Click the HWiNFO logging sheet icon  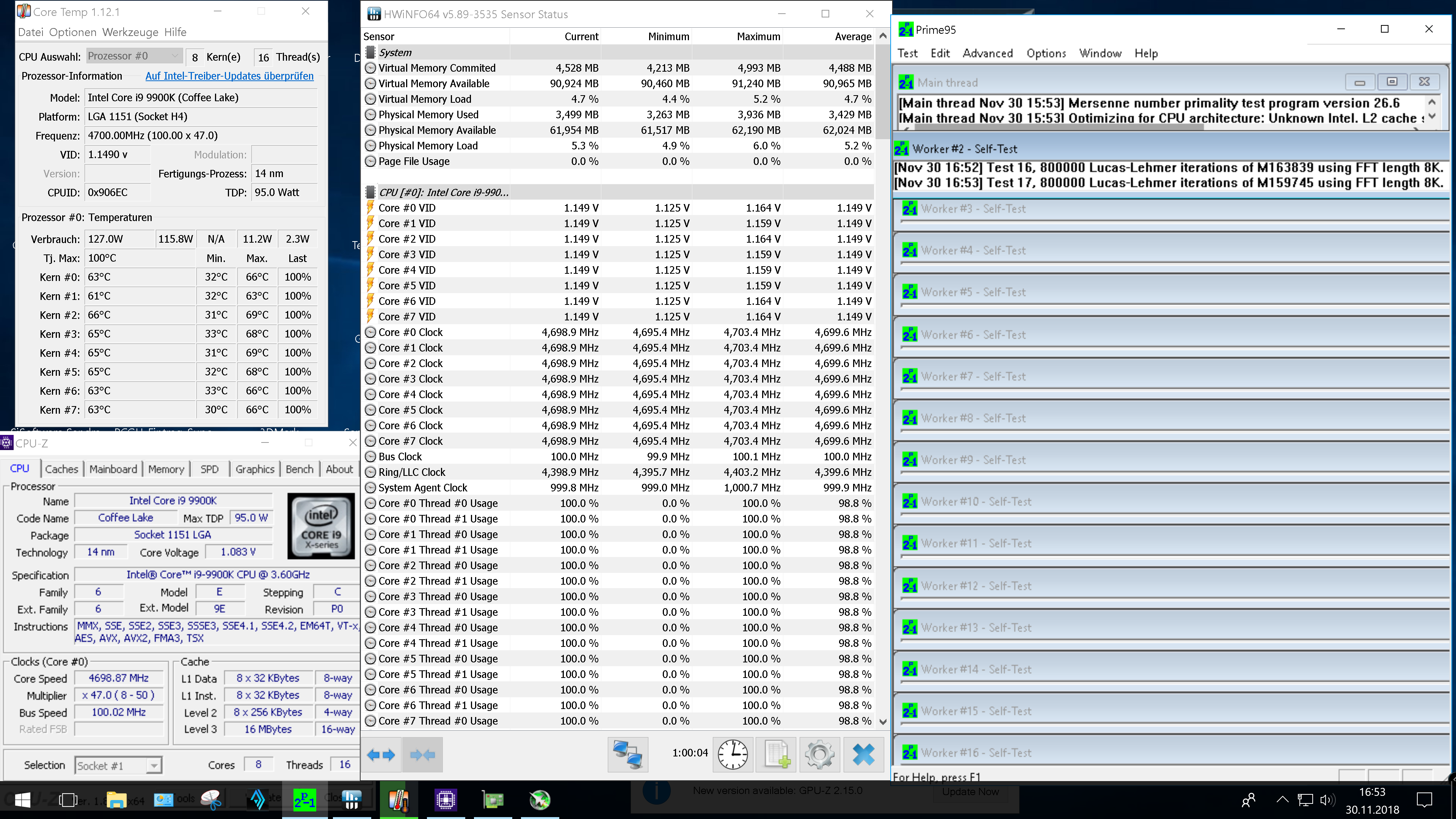pyautogui.click(x=777, y=754)
